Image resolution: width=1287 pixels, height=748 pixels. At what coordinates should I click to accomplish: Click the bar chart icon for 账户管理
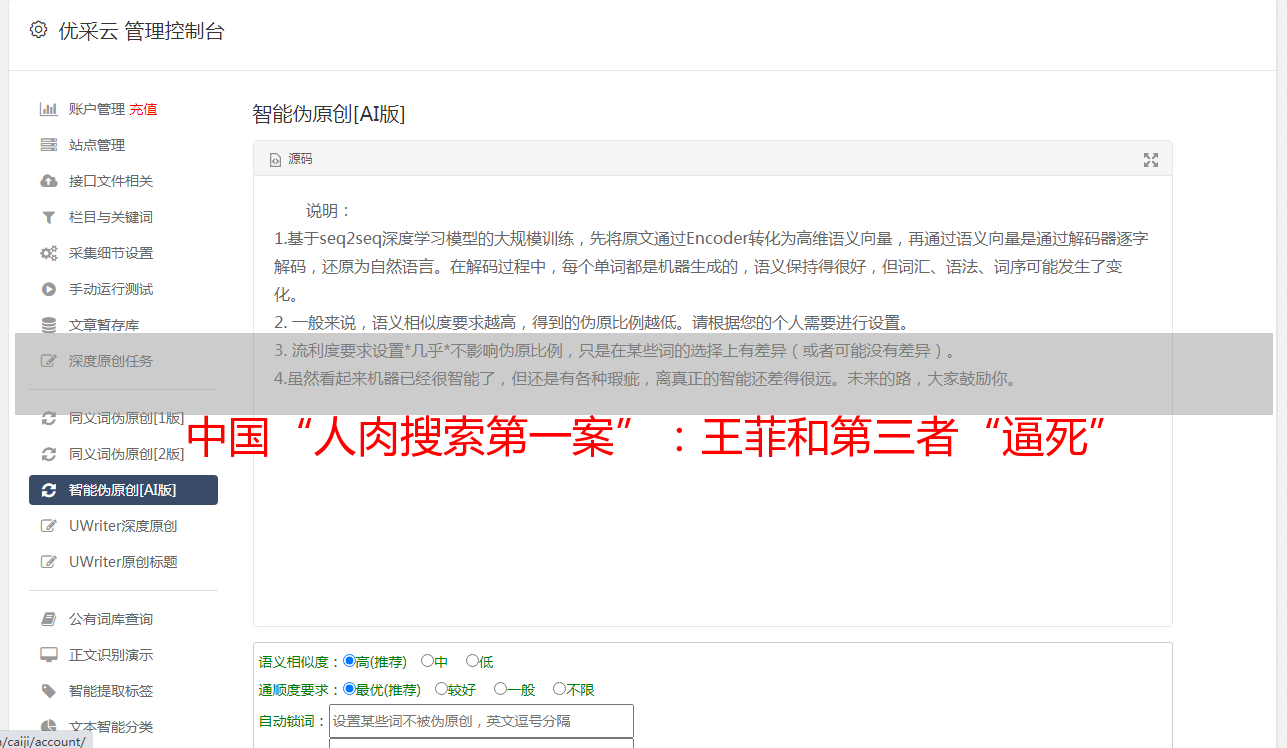pyautogui.click(x=48, y=109)
